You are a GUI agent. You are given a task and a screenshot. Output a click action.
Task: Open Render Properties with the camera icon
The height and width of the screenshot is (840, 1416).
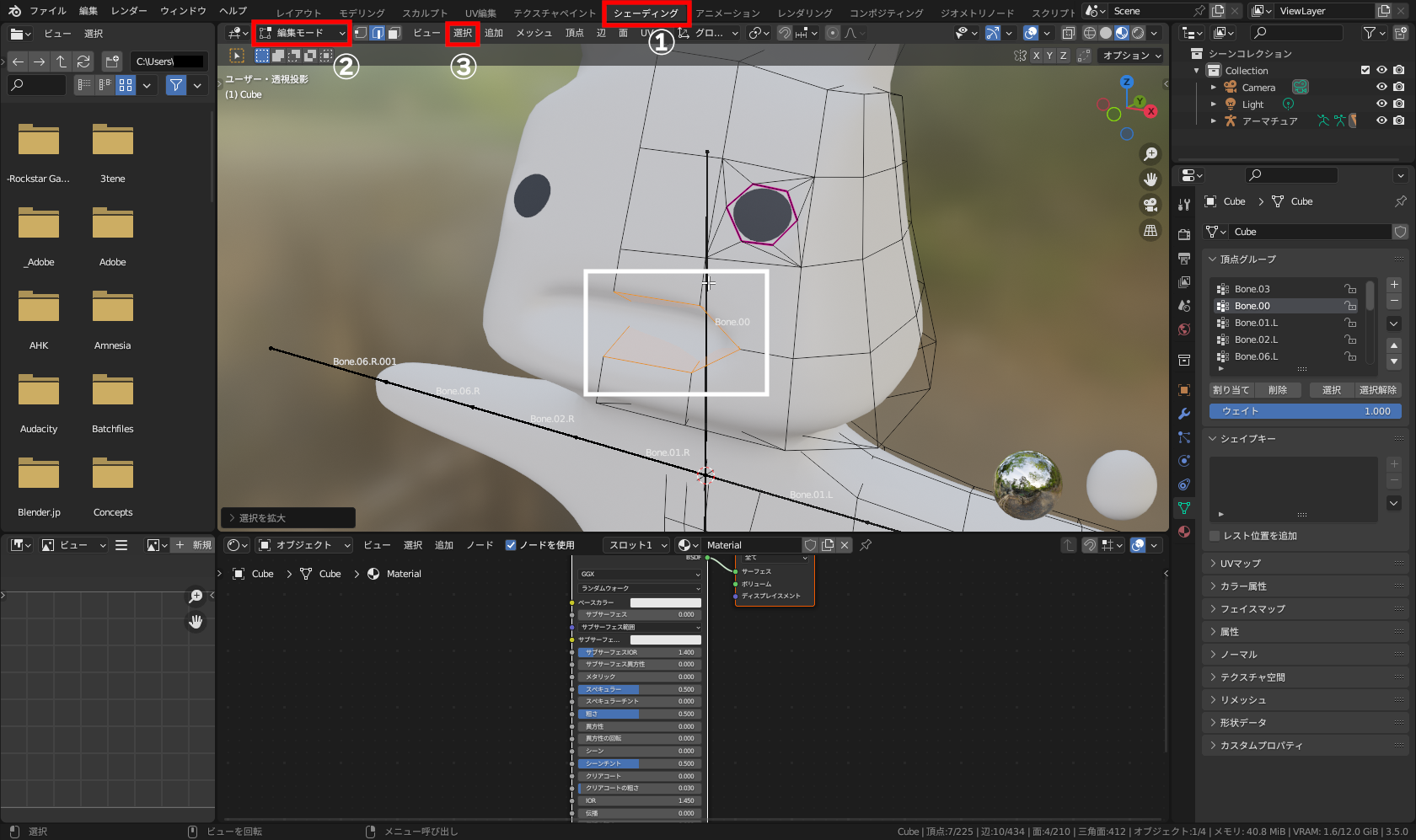click(x=1184, y=233)
